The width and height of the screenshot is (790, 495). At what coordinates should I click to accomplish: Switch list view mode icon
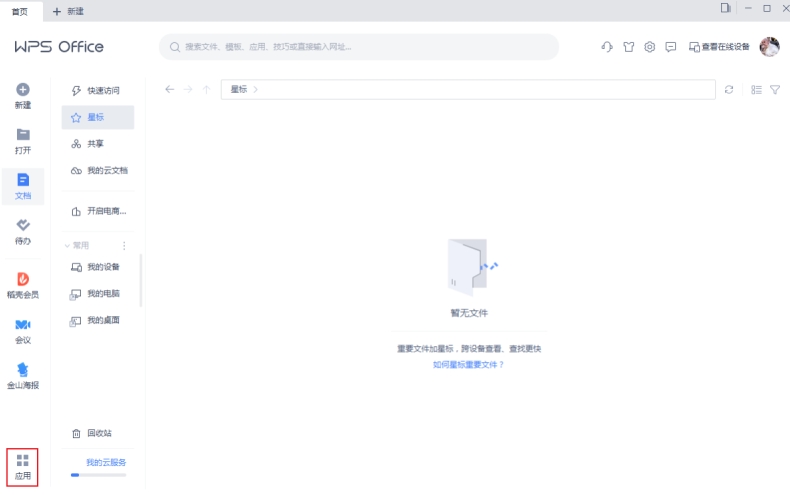[756, 90]
